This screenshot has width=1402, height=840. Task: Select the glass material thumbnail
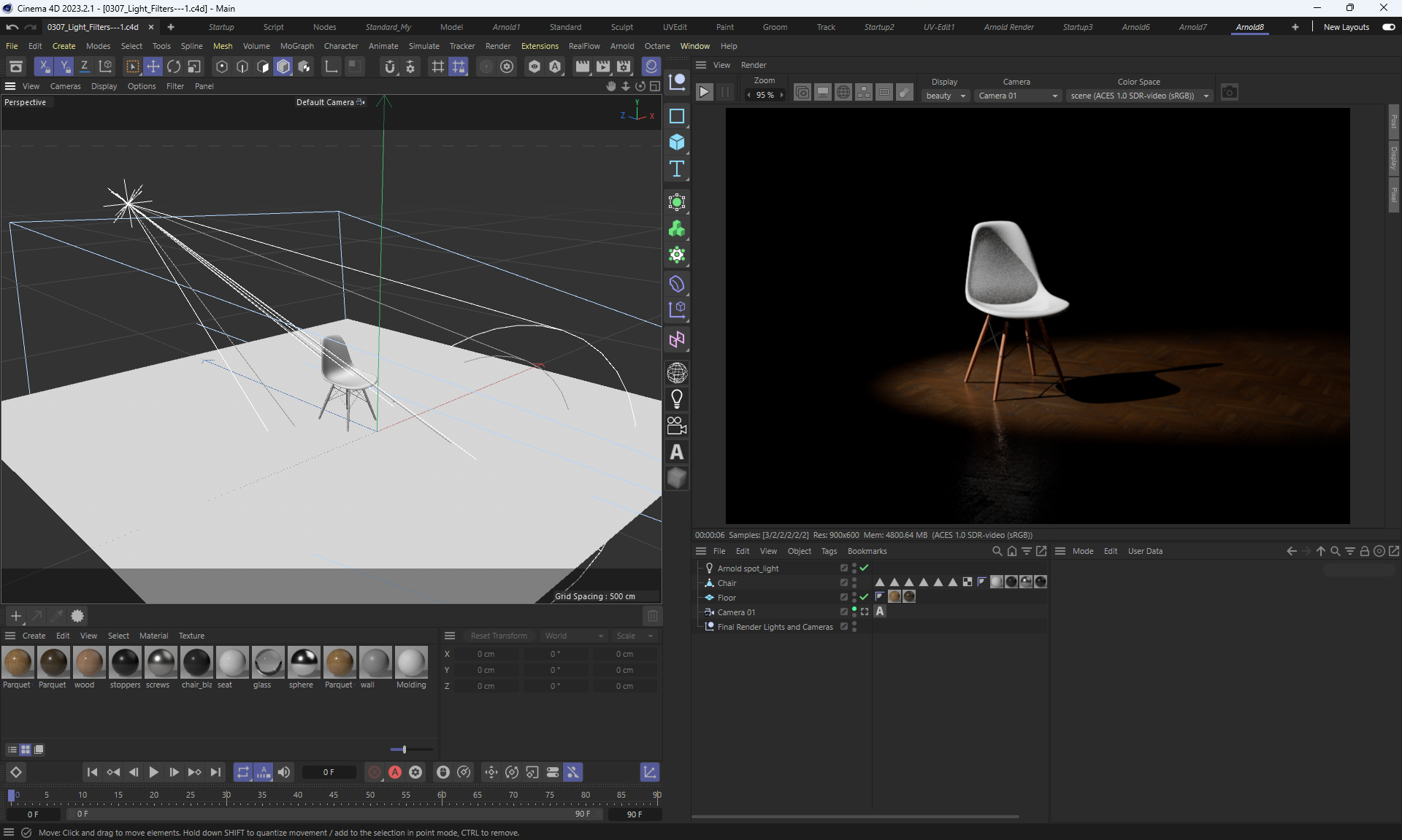tap(268, 663)
